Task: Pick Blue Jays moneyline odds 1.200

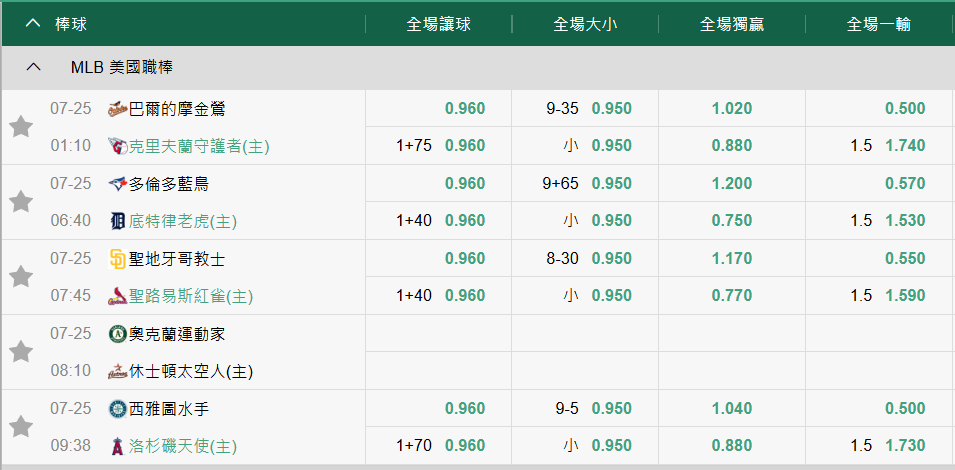Action: [732, 183]
